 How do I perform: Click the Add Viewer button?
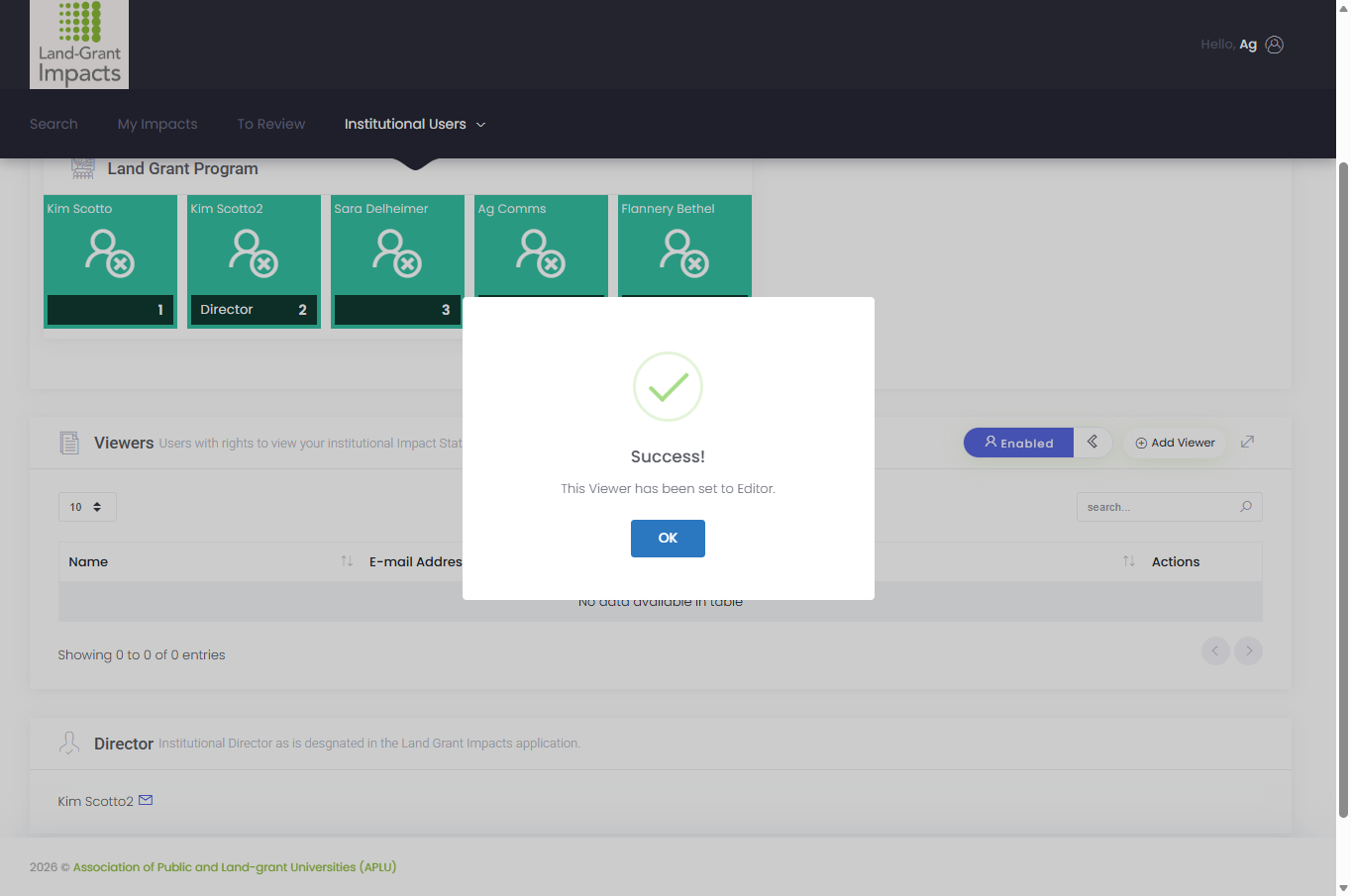coord(1175,443)
